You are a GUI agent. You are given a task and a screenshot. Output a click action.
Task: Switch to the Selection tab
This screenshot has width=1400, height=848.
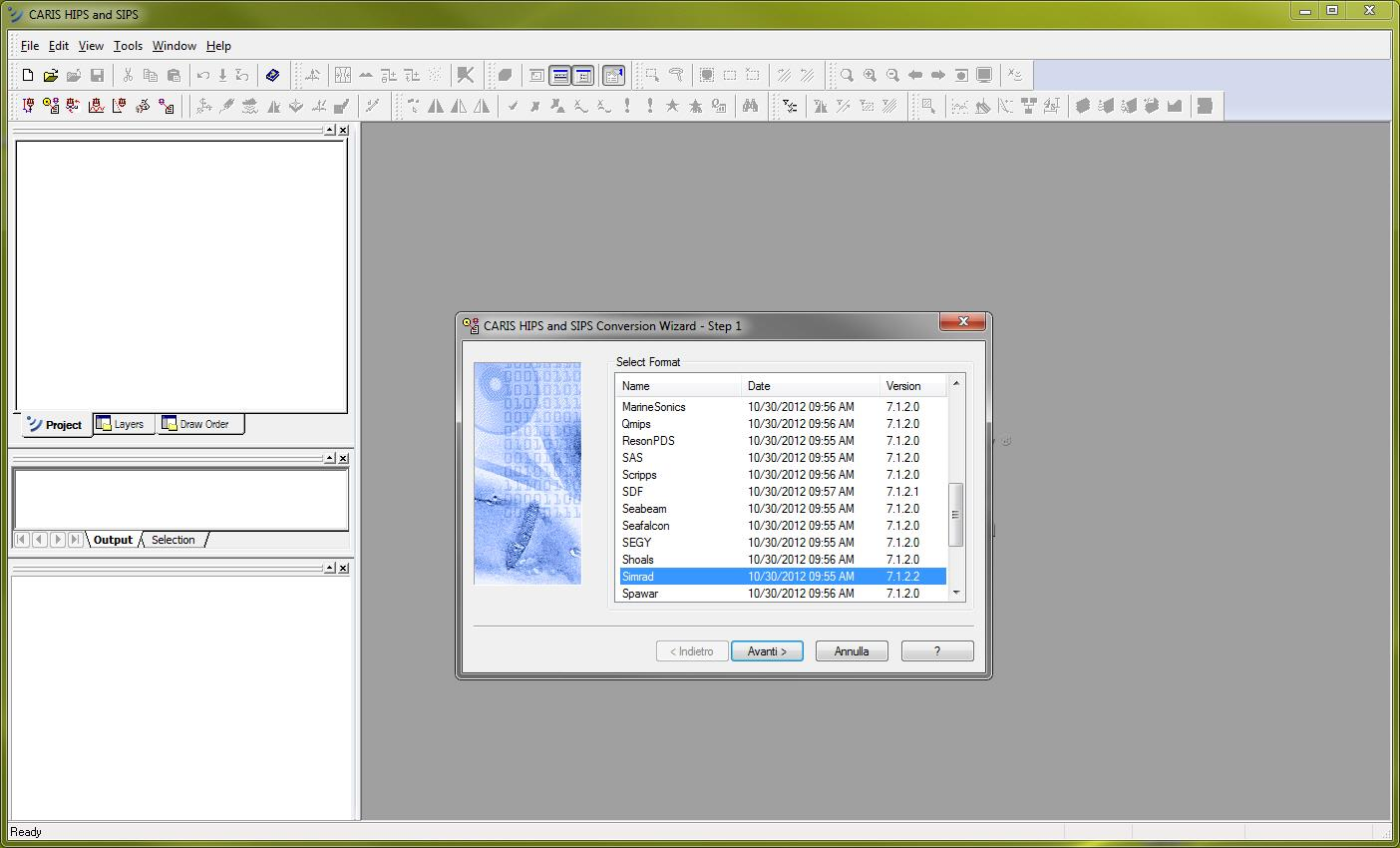[174, 540]
